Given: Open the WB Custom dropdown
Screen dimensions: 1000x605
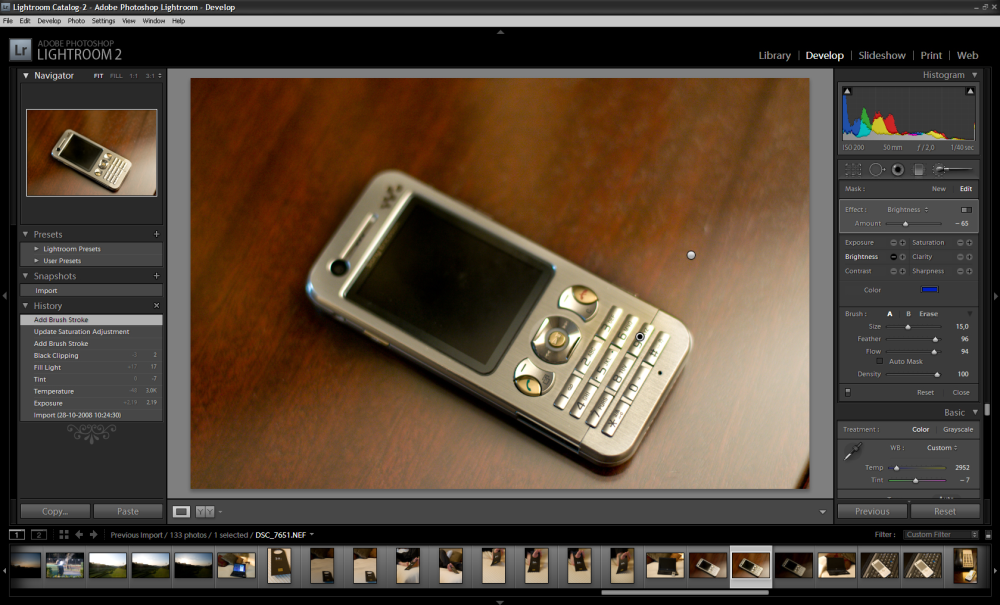Looking at the screenshot, I should click(x=942, y=448).
